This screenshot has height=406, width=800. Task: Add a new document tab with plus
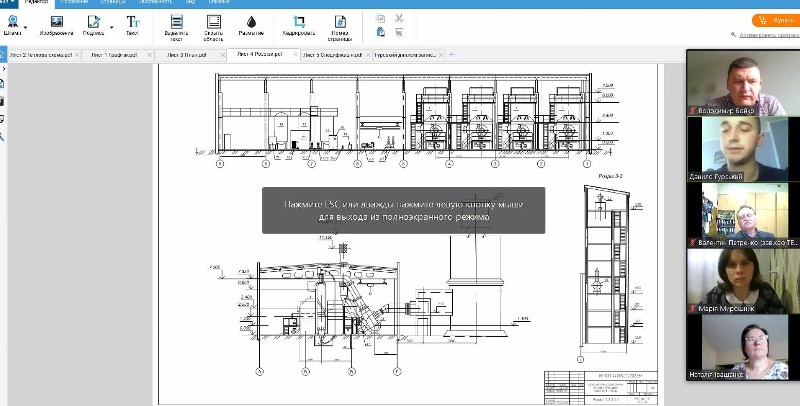point(451,55)
